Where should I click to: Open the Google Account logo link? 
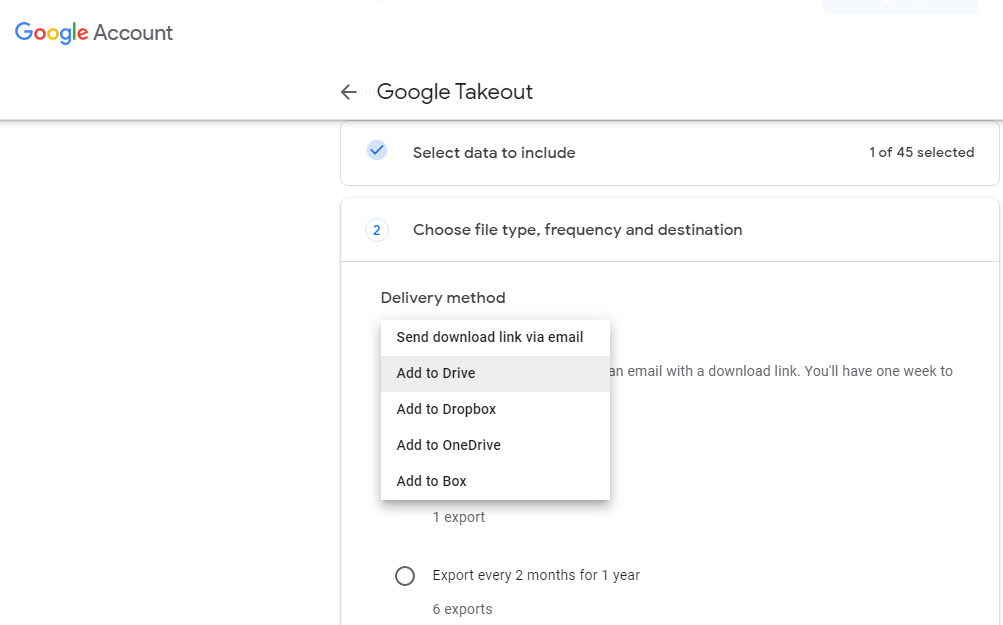[94, 33]
